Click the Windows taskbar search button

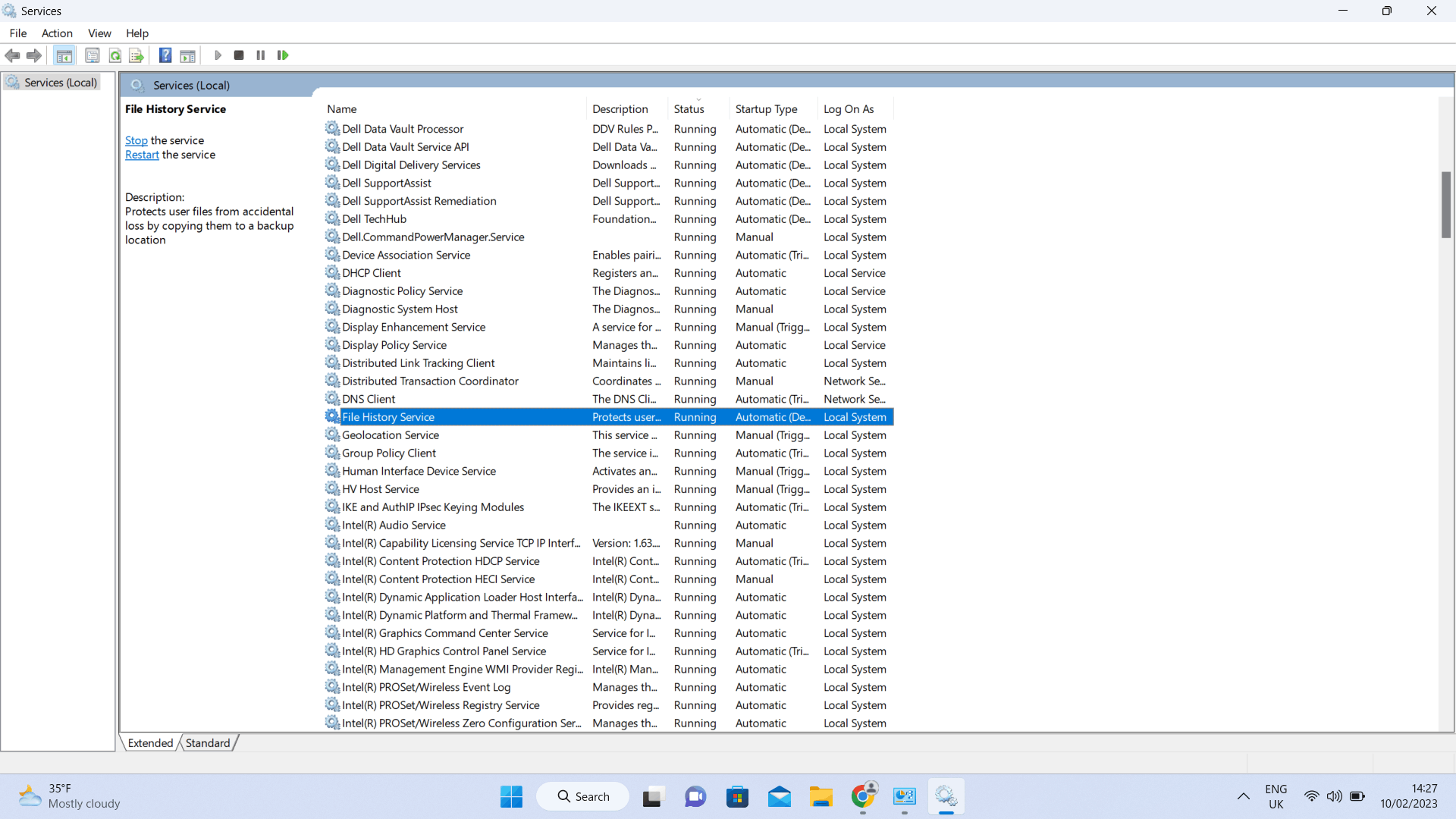click(584, 796)
